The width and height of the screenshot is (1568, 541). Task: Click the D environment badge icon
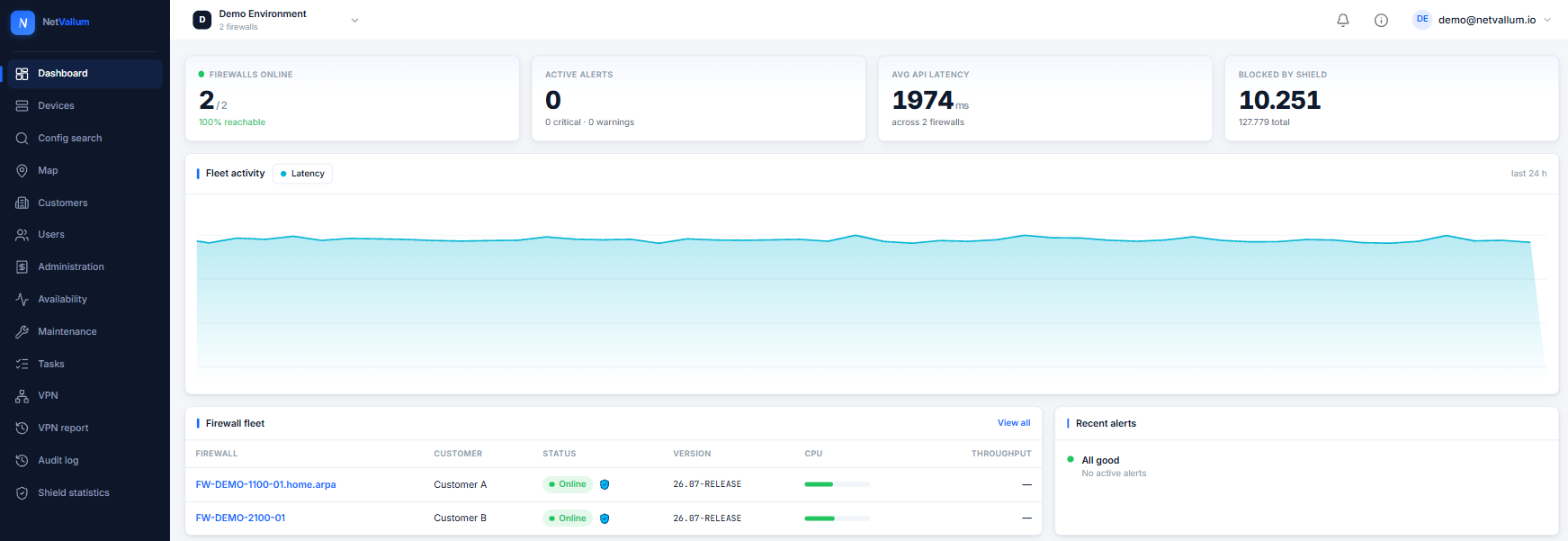[x=202, y=19]
